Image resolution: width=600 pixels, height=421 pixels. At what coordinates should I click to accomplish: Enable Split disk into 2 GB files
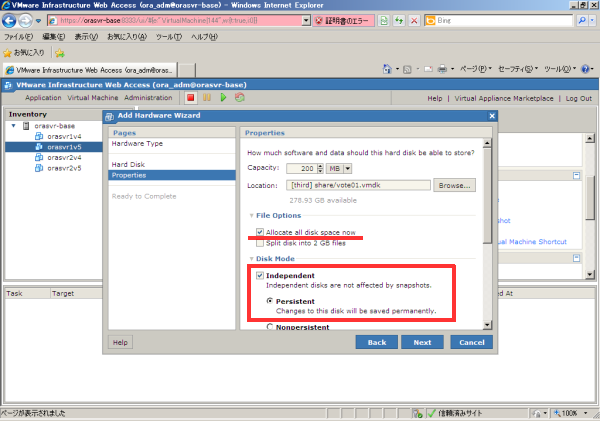tap(260, 244)
